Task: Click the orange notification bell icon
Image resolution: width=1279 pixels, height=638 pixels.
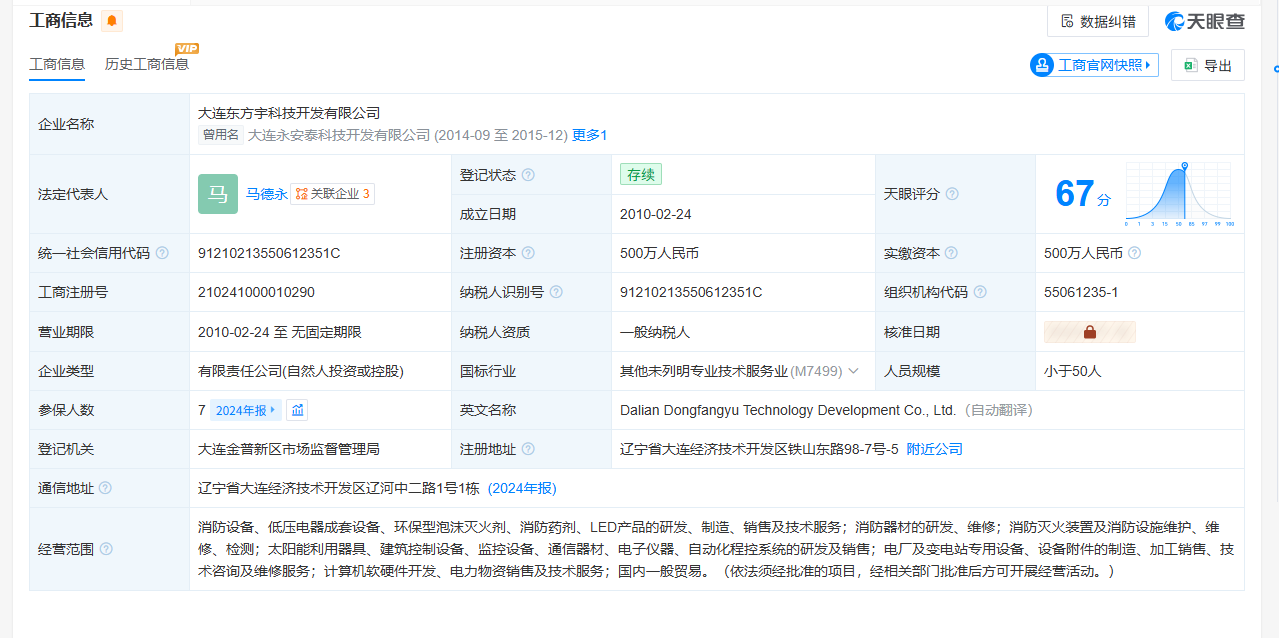Action: pyautogui.click(x=112, y=21)
